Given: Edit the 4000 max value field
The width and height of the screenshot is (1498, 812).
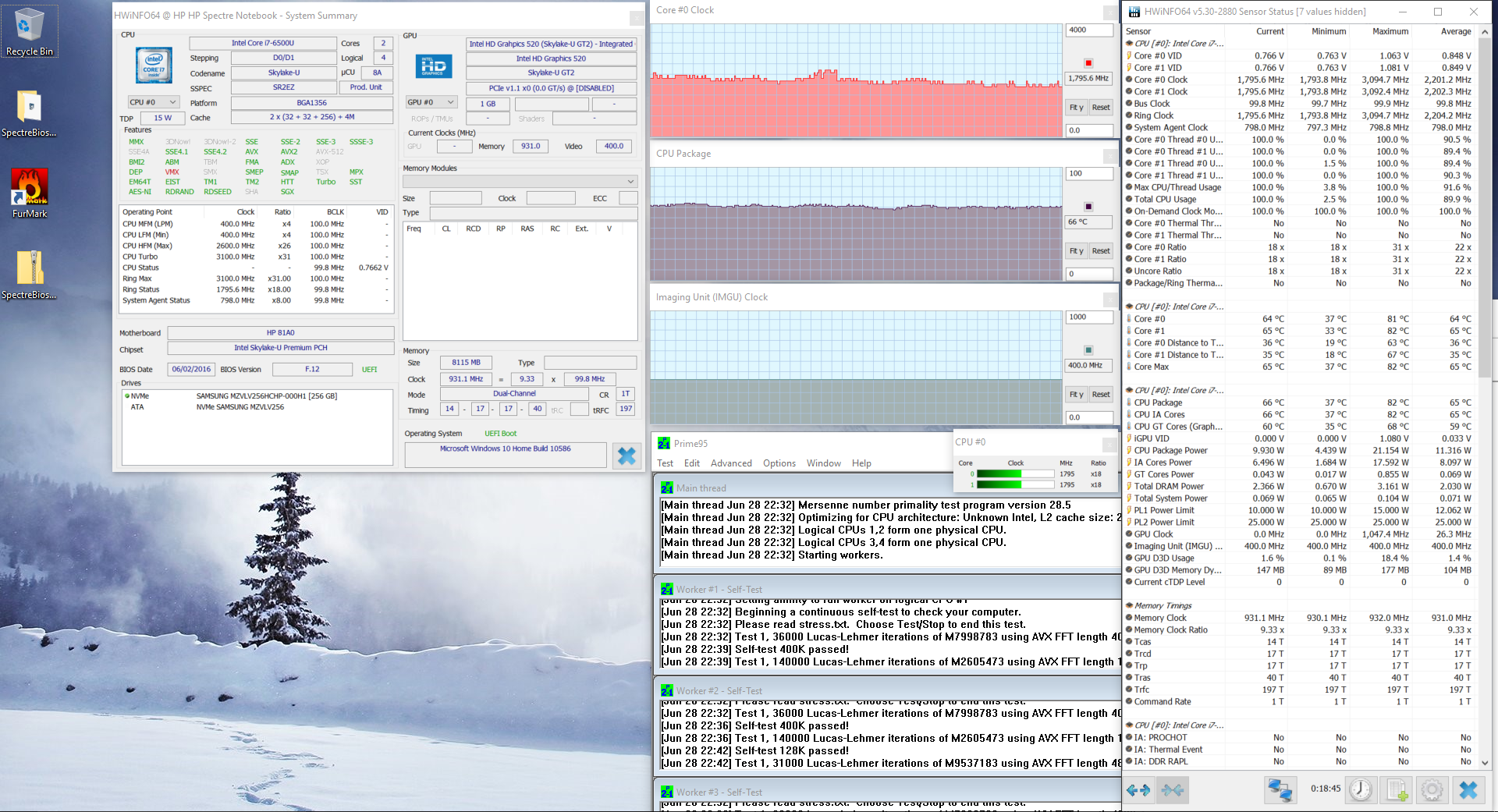Looking at the screenshot, I should point(1089,30).
